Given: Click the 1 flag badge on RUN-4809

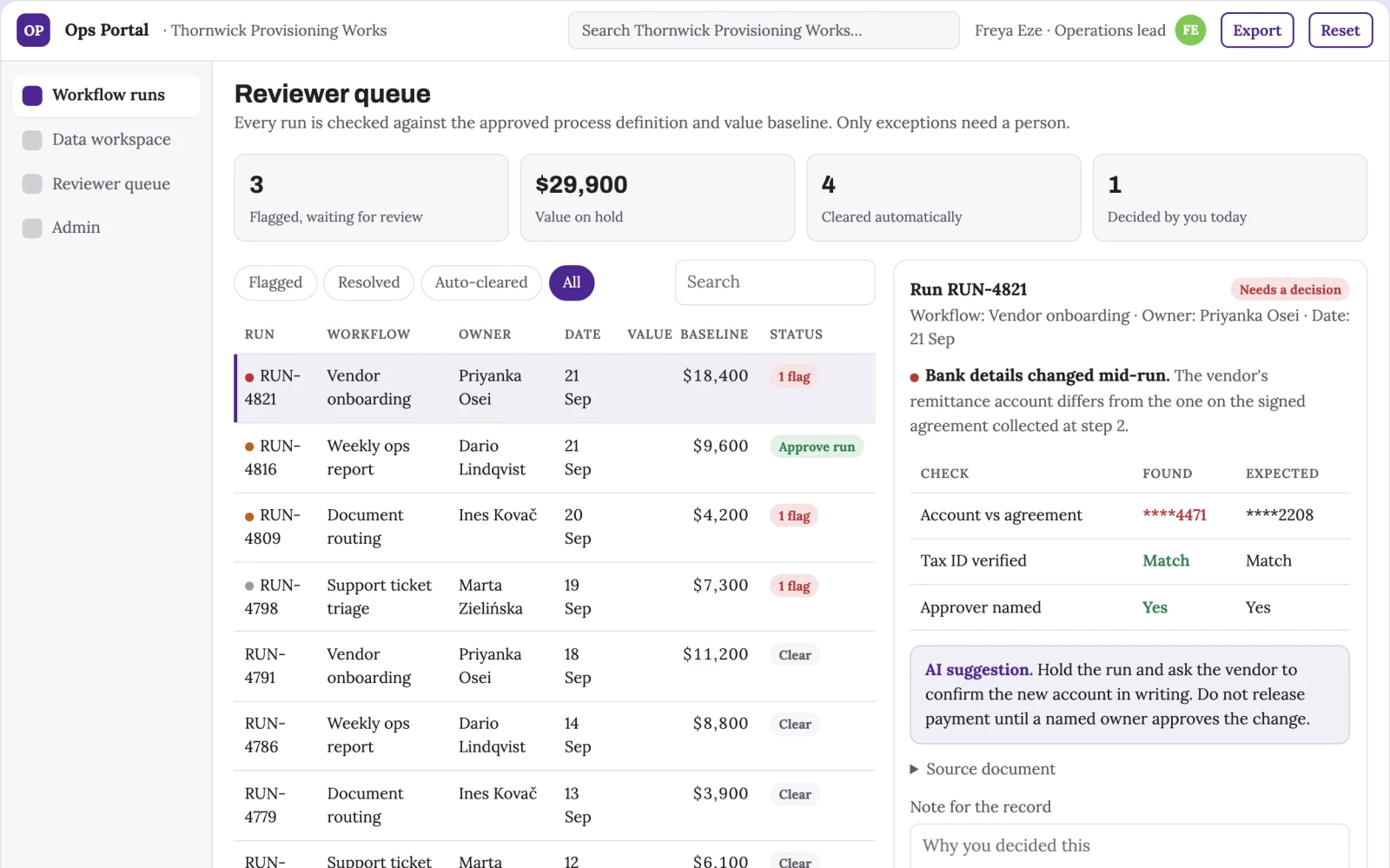Looking at the screenshot, I should (x=794, y=516).
